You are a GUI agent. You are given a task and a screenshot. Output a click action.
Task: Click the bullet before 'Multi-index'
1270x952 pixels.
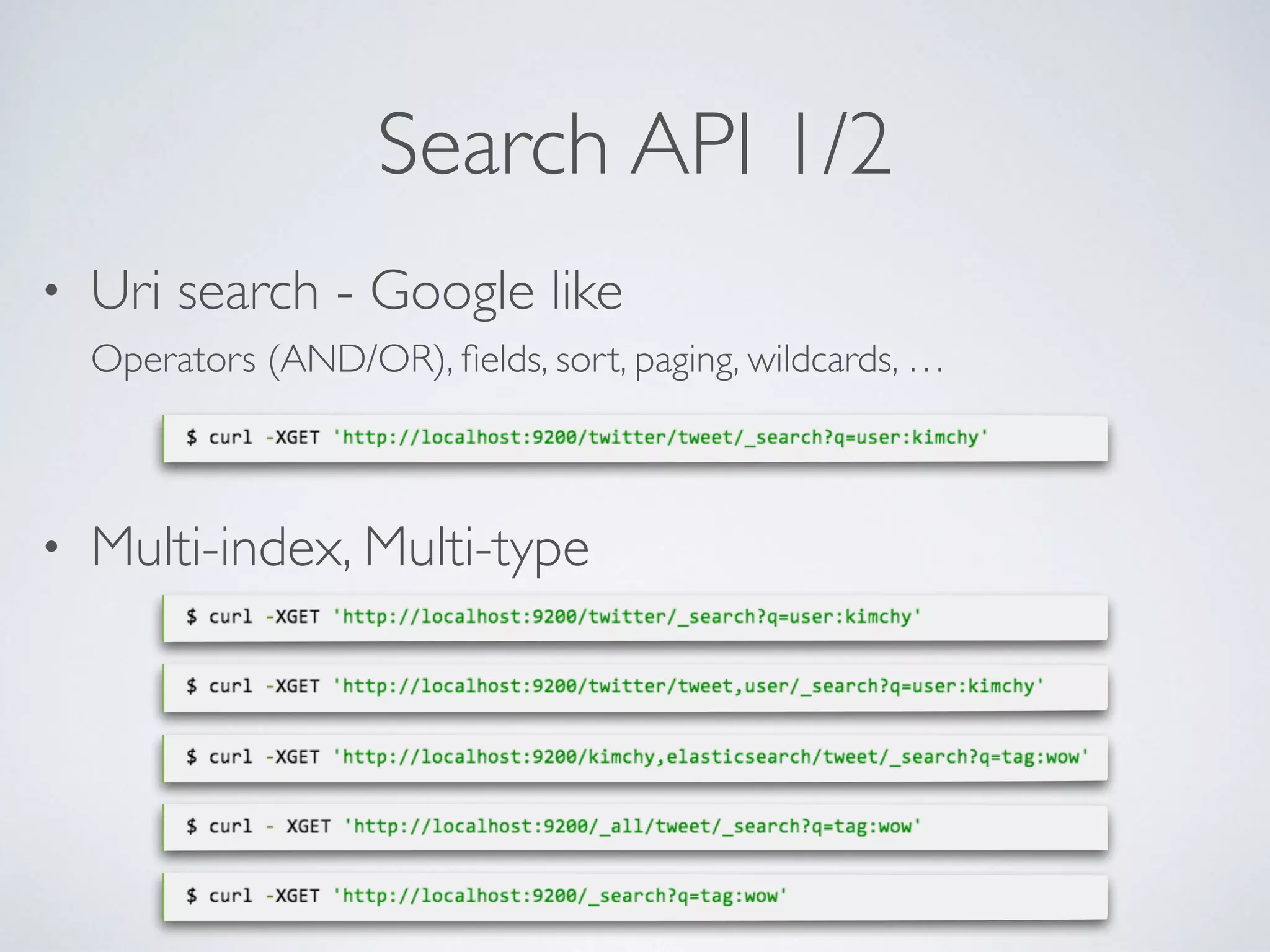(x=51, y=547)
